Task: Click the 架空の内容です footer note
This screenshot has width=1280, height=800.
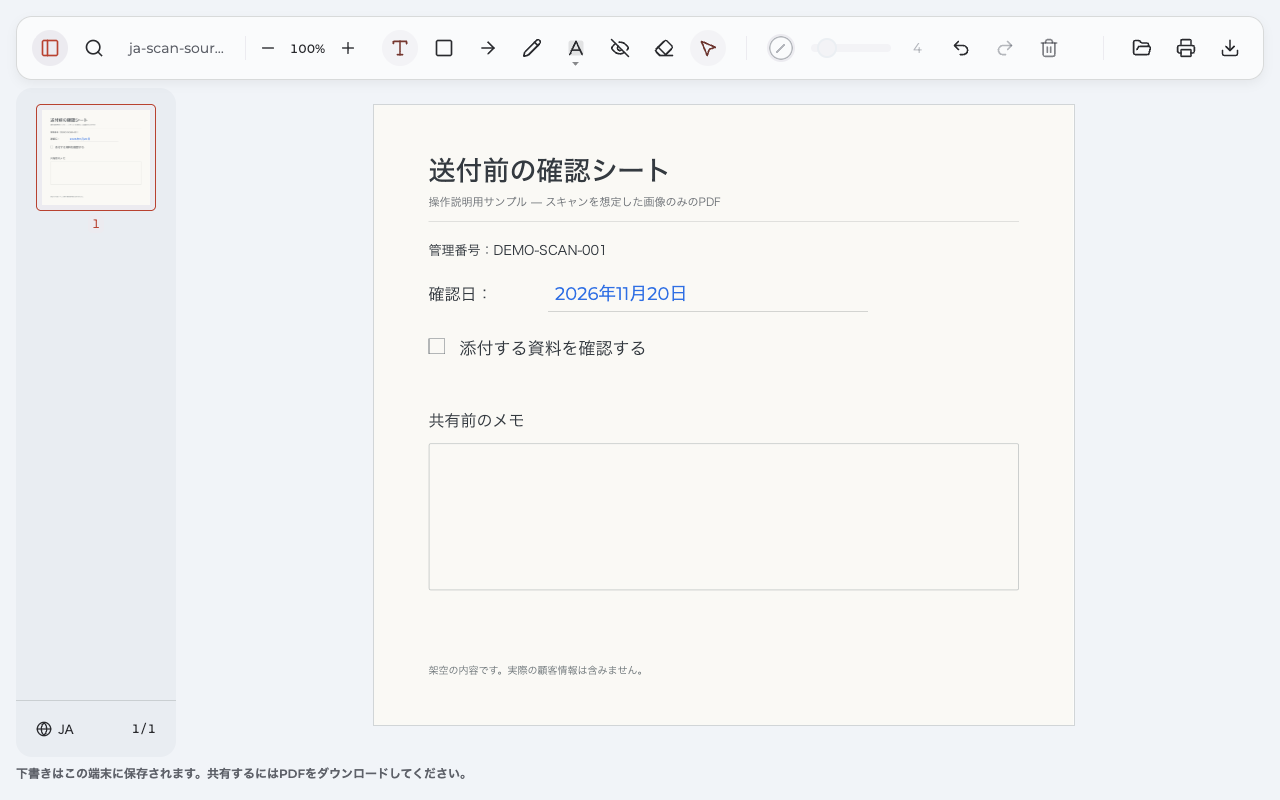Action: (537, 670)
